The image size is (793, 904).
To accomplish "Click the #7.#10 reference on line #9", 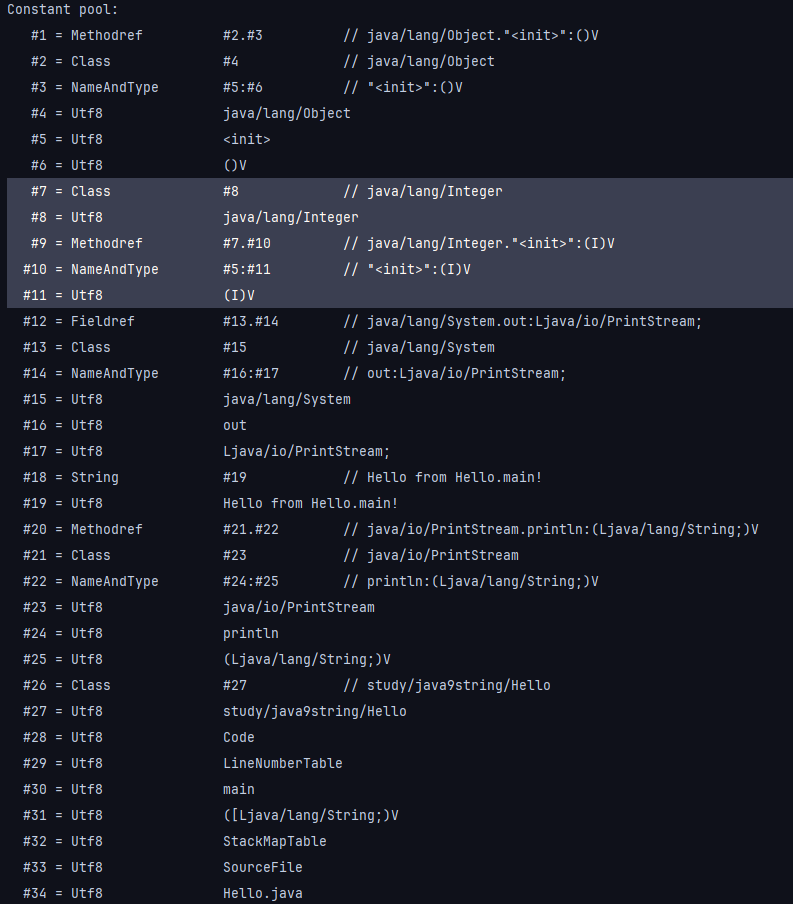I will click(246, 243).
